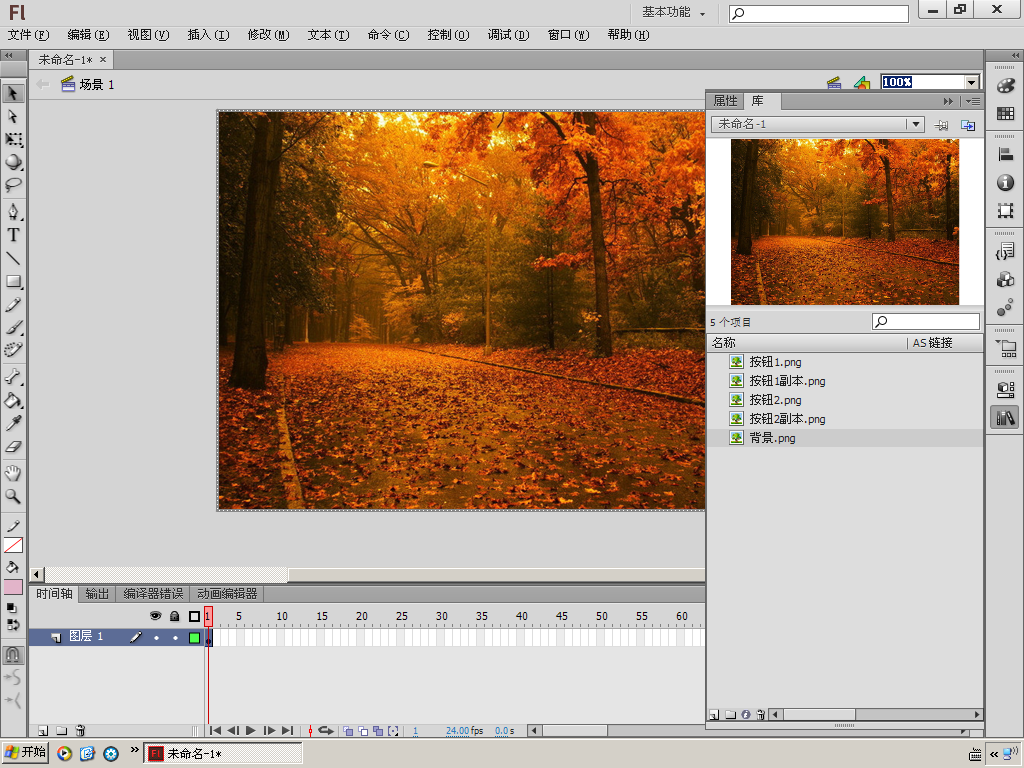Image resolution: width=1024 pixels, height=768 pixels.
Task: Open the Info panel icon
Action: tap(1005, 183)
